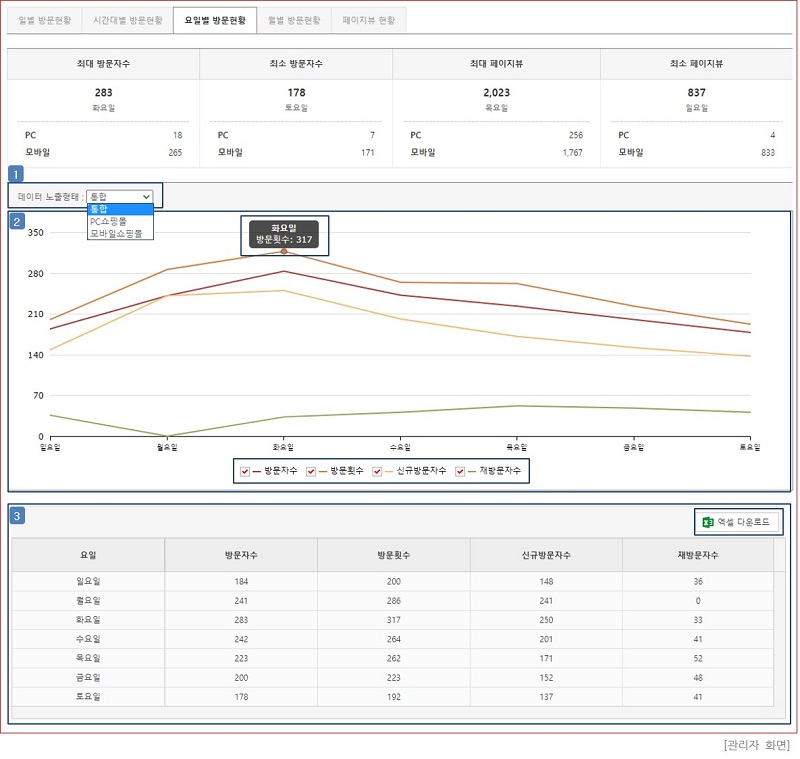Click the 화요일 data point on chart
This screenshot has width=800, height=759.
click(284, 251)
